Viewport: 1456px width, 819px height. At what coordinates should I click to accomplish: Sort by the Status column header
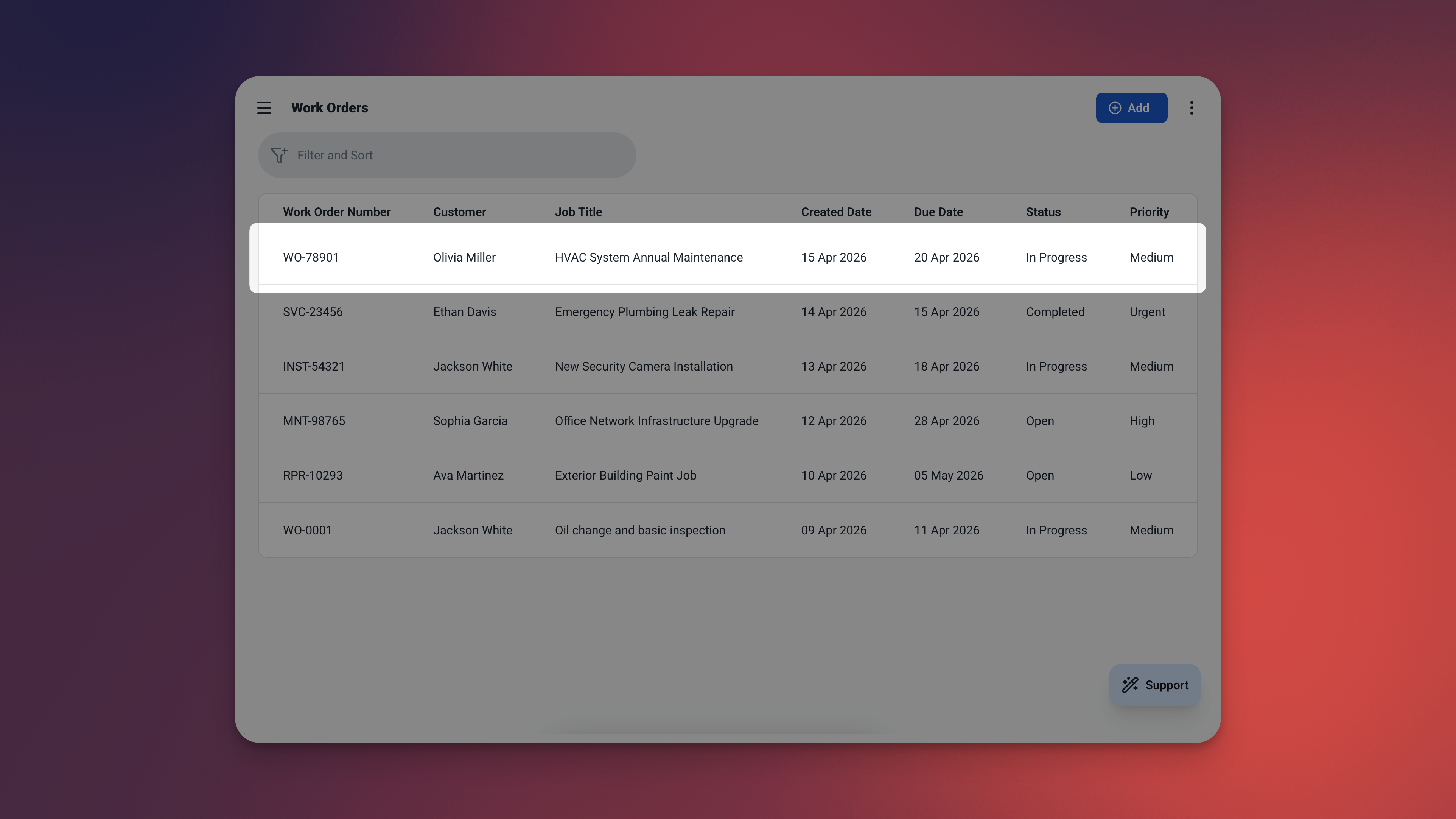point(1043,212)
